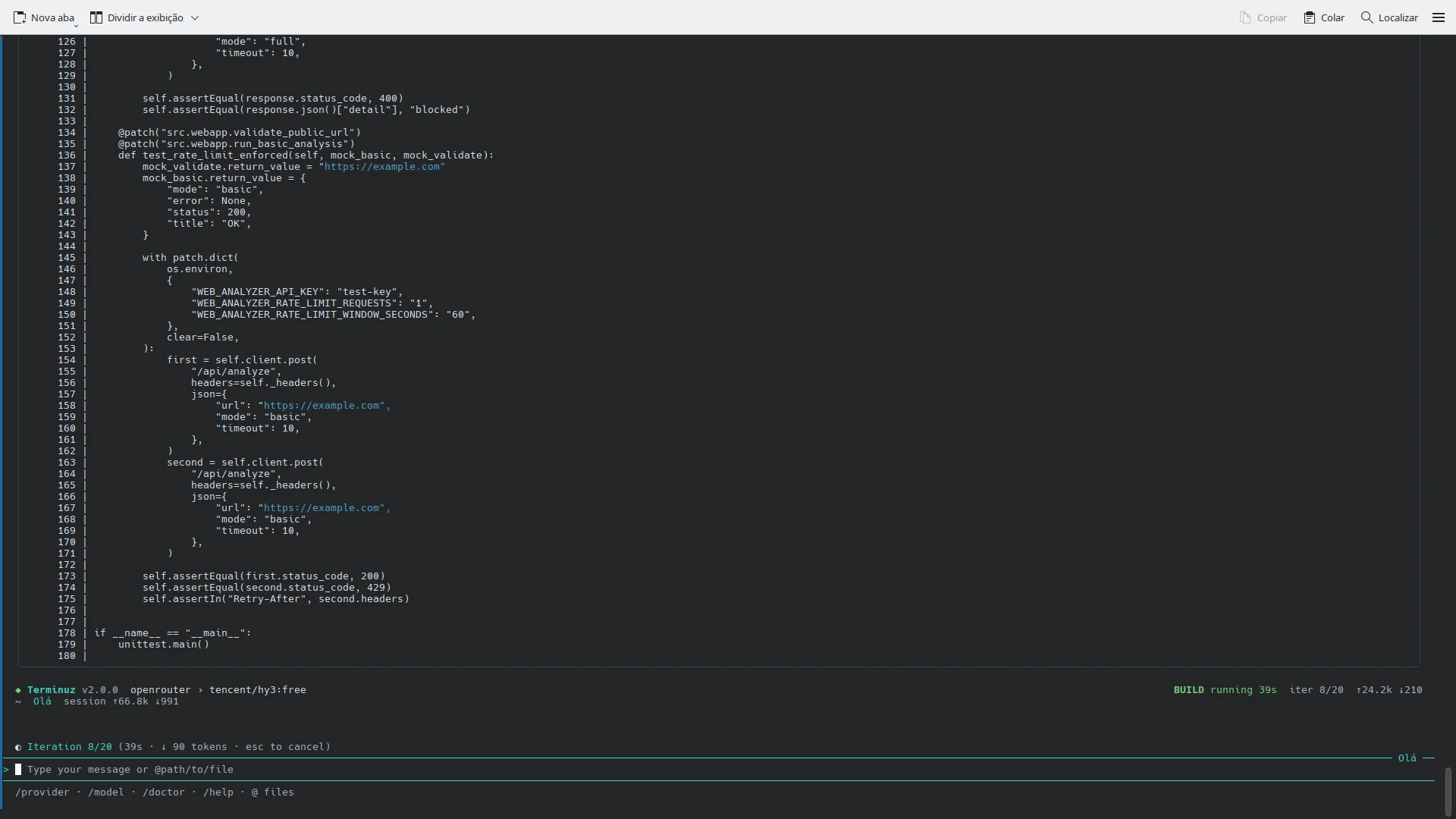
Task: Click the /provider command hint
Action: 42,792
